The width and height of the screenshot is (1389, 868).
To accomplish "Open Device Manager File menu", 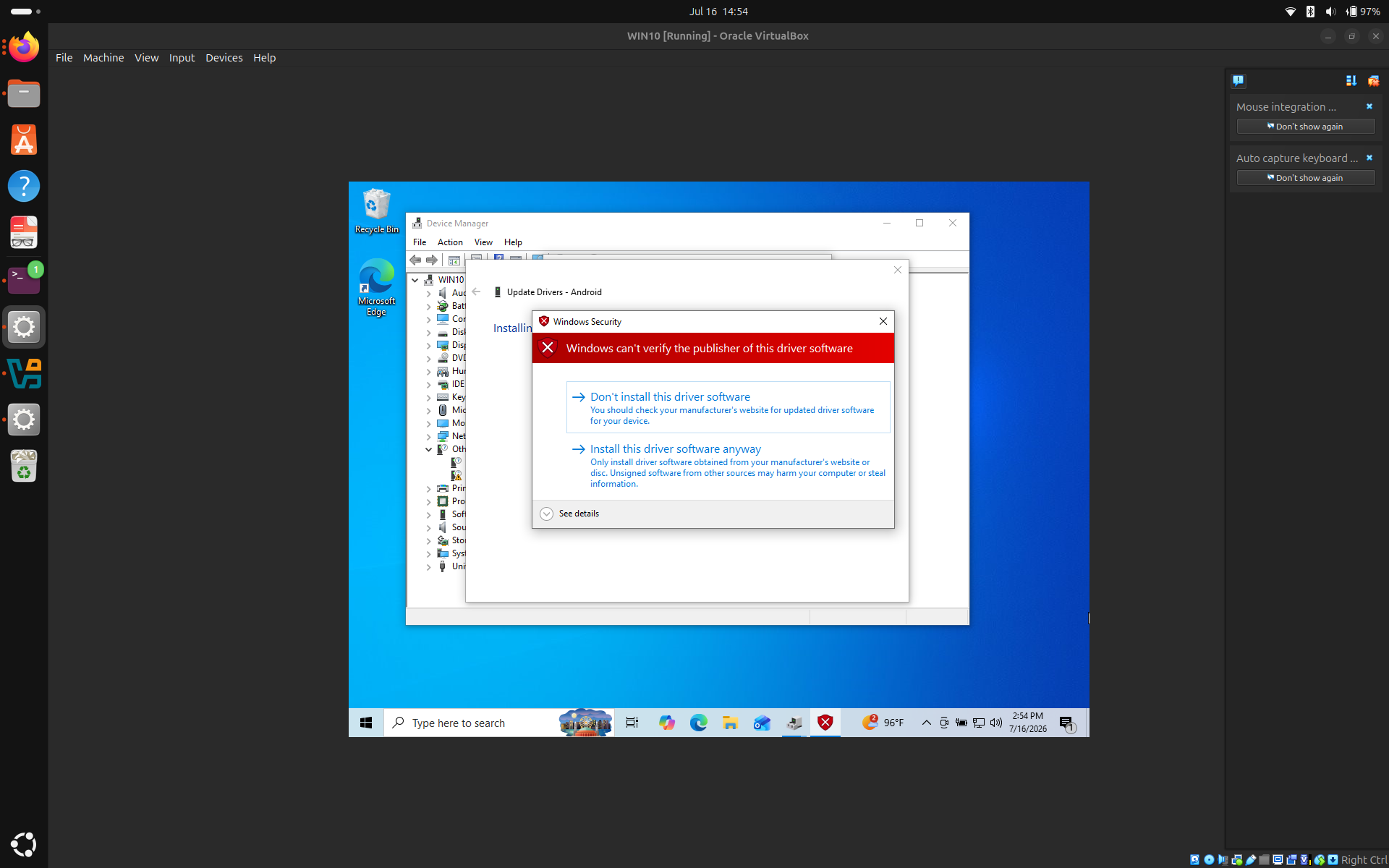I will pos(420,242).
